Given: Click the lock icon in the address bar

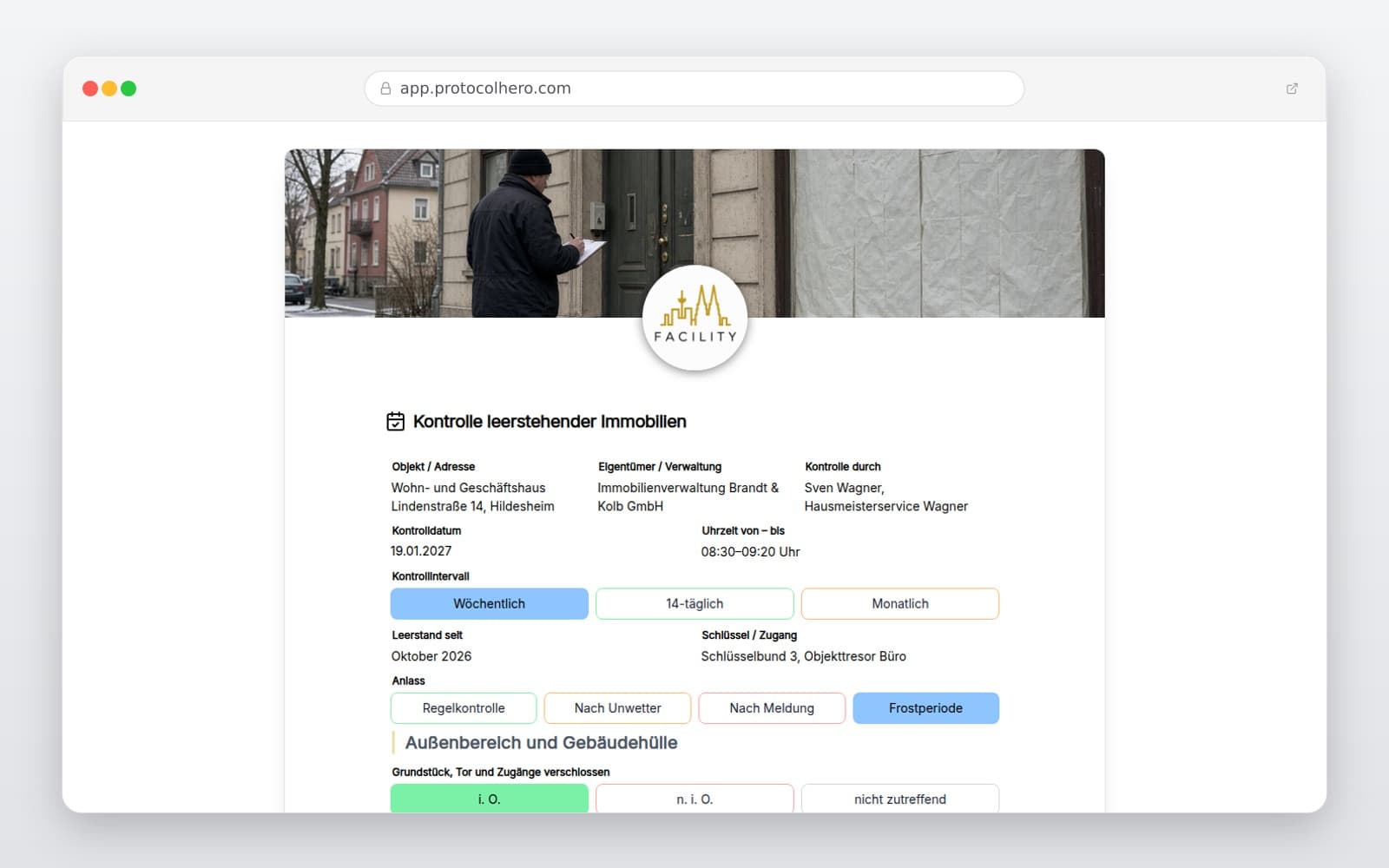Looking at the screenshot, I should click(x=385, y=89).
